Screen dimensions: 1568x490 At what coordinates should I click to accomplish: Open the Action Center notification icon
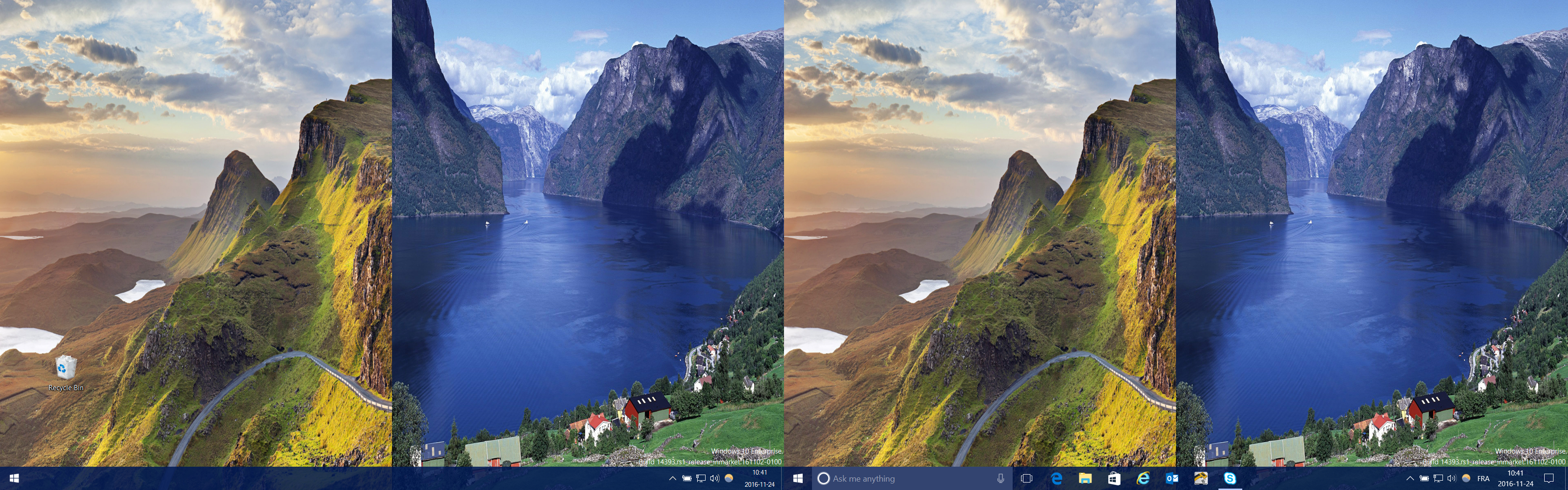(x=1548, y=479)
